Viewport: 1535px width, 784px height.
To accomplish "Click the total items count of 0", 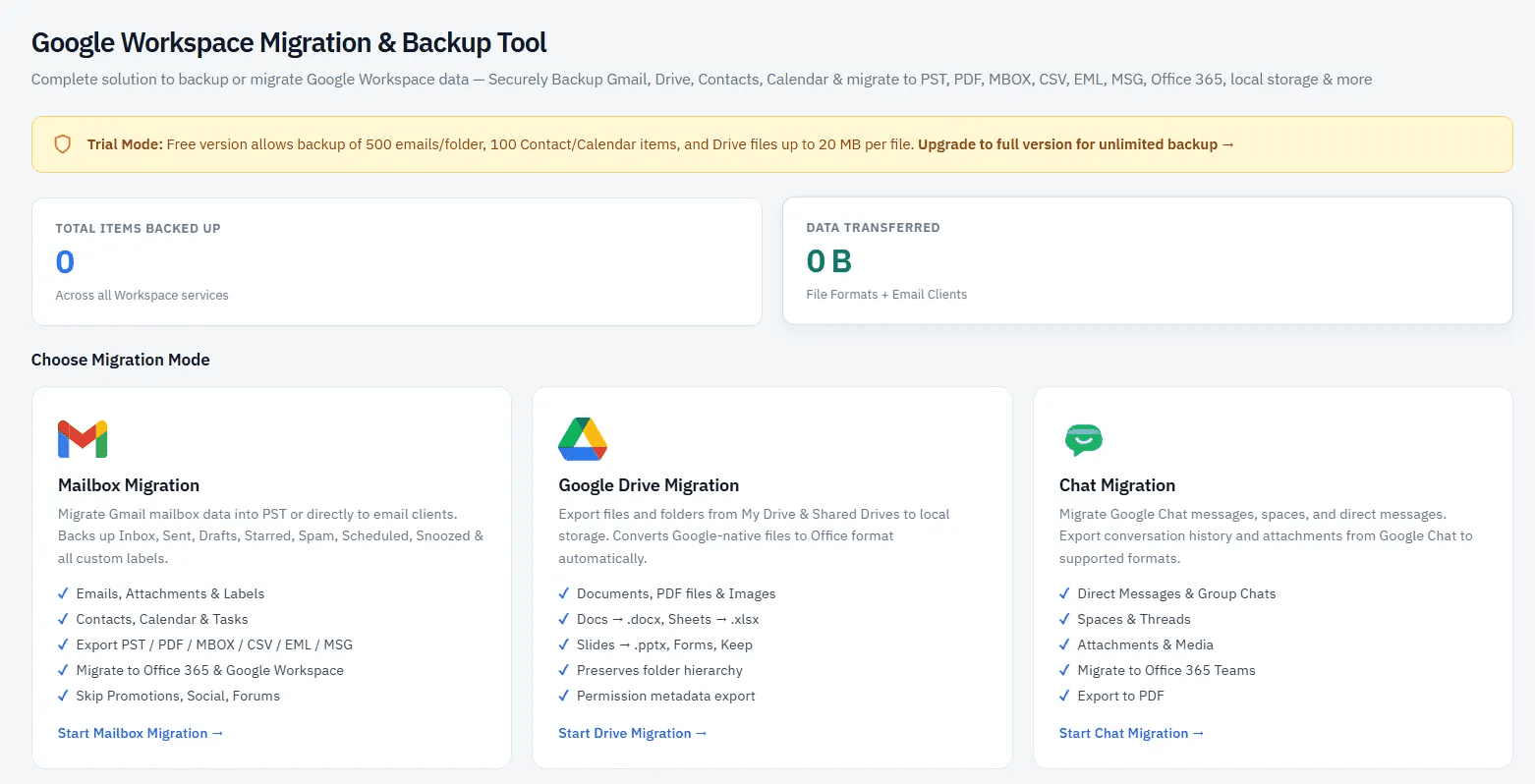I will [x=65, y=262].
